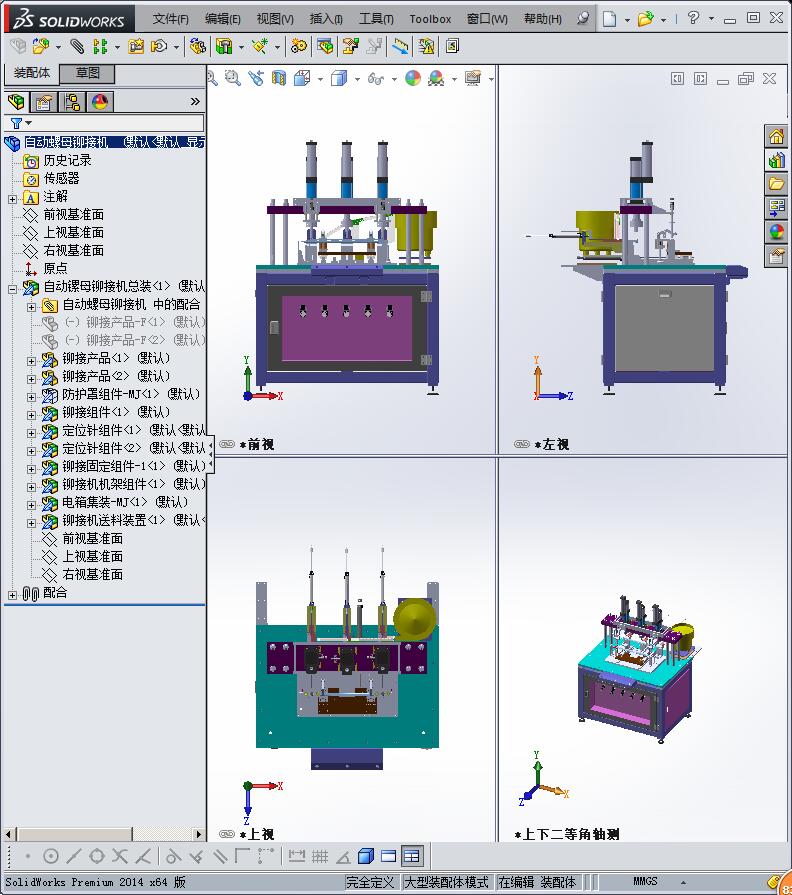The image size is (792, 895).
Task: Toggle the single-view viewport layout button
Action: 389,856
